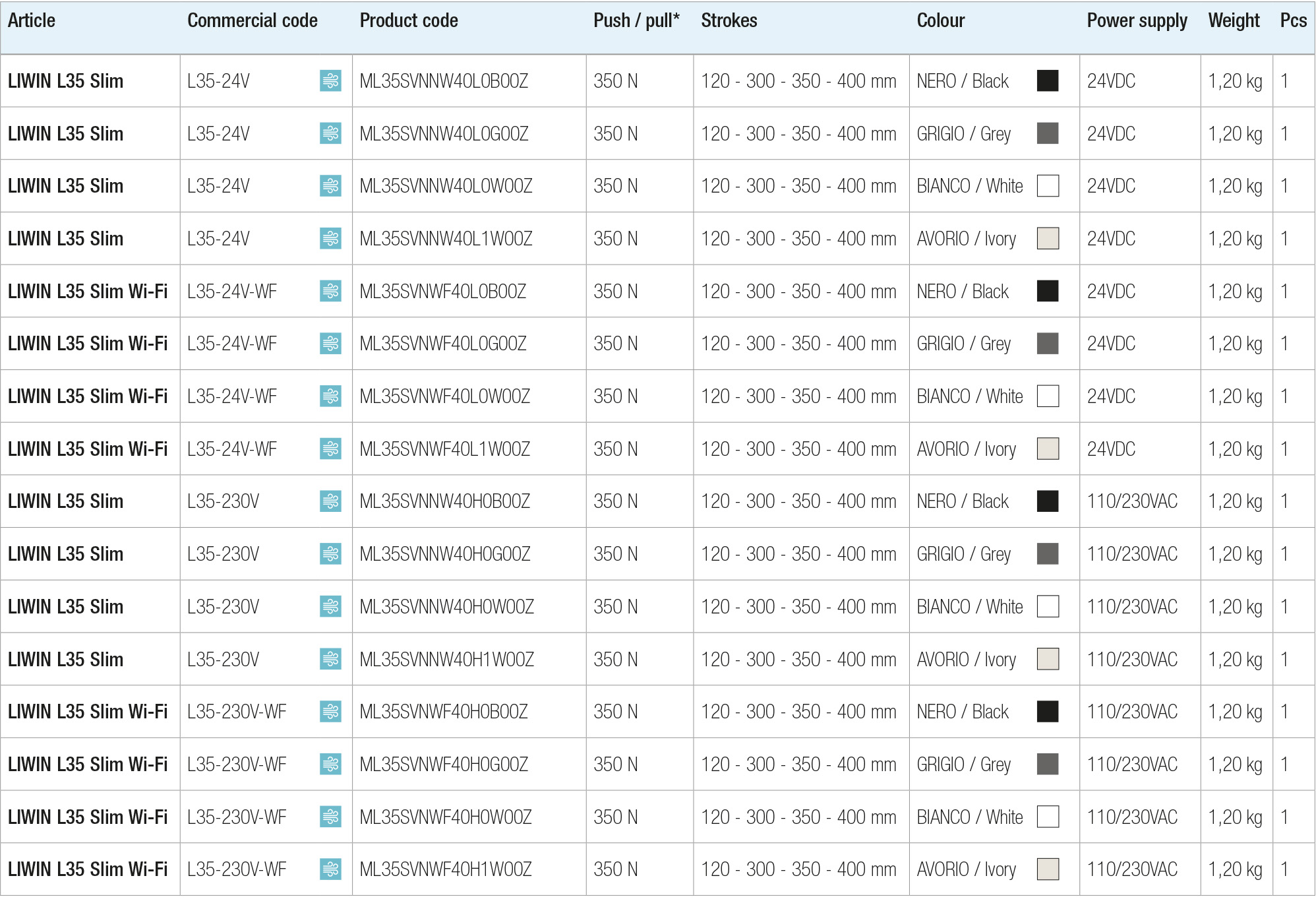This screenshot has width=1316, height=909.
Task: Select product code ML35SVNWF40L0B00Z
Action: pos(443,292)
